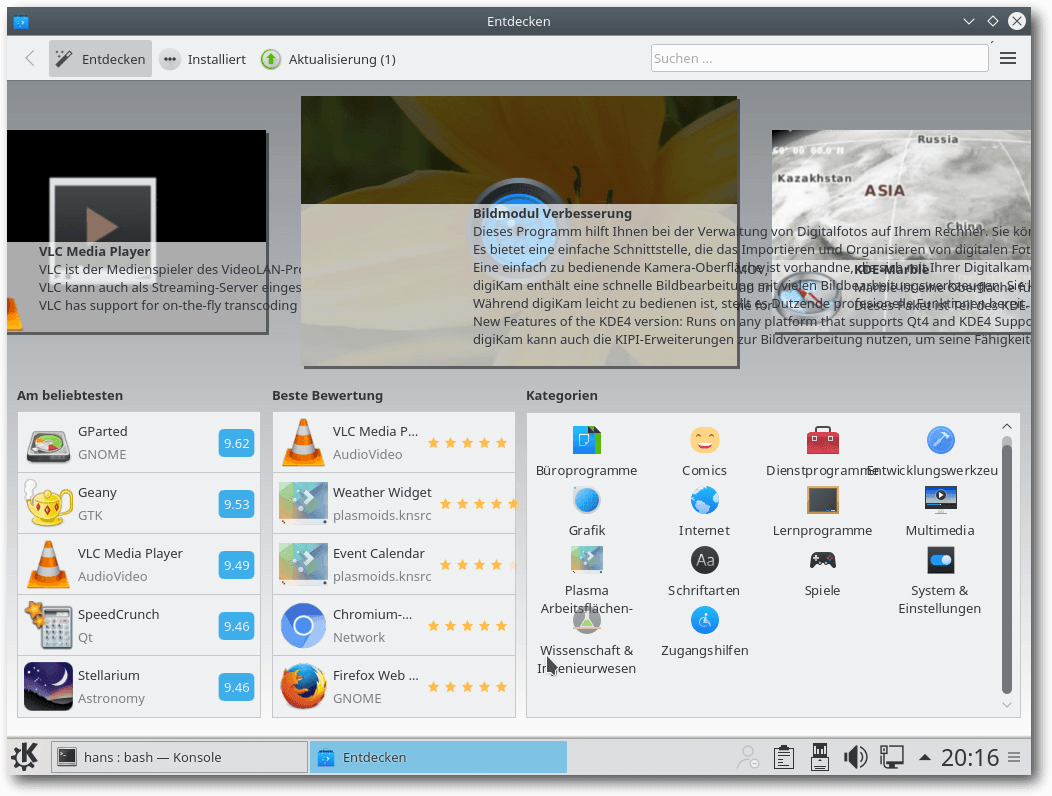Open the panel settings menu icon
The image size is (1052, 796).
tap(1014, 758)
